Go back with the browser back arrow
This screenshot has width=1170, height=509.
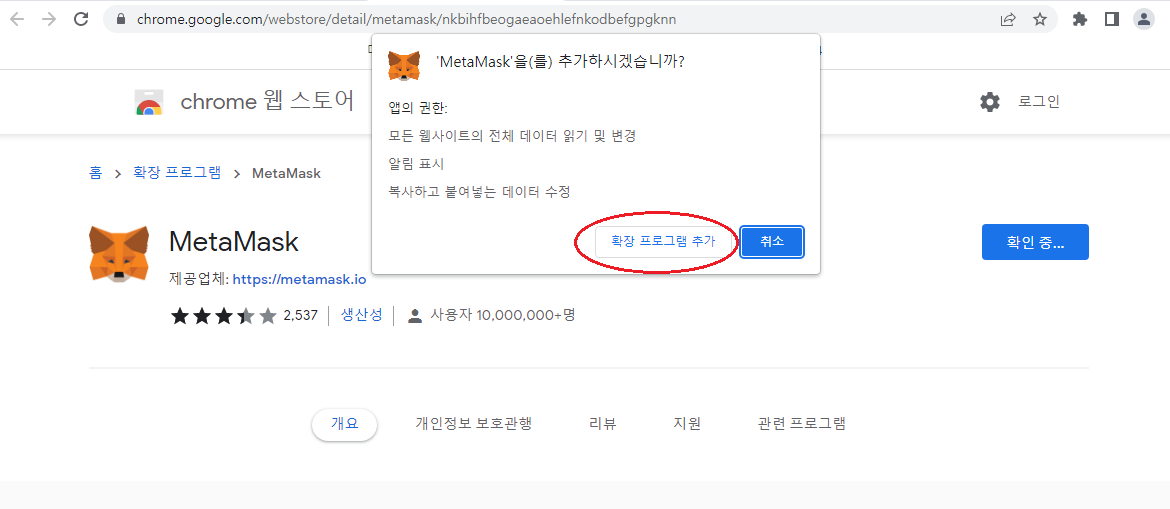point(17,19)
